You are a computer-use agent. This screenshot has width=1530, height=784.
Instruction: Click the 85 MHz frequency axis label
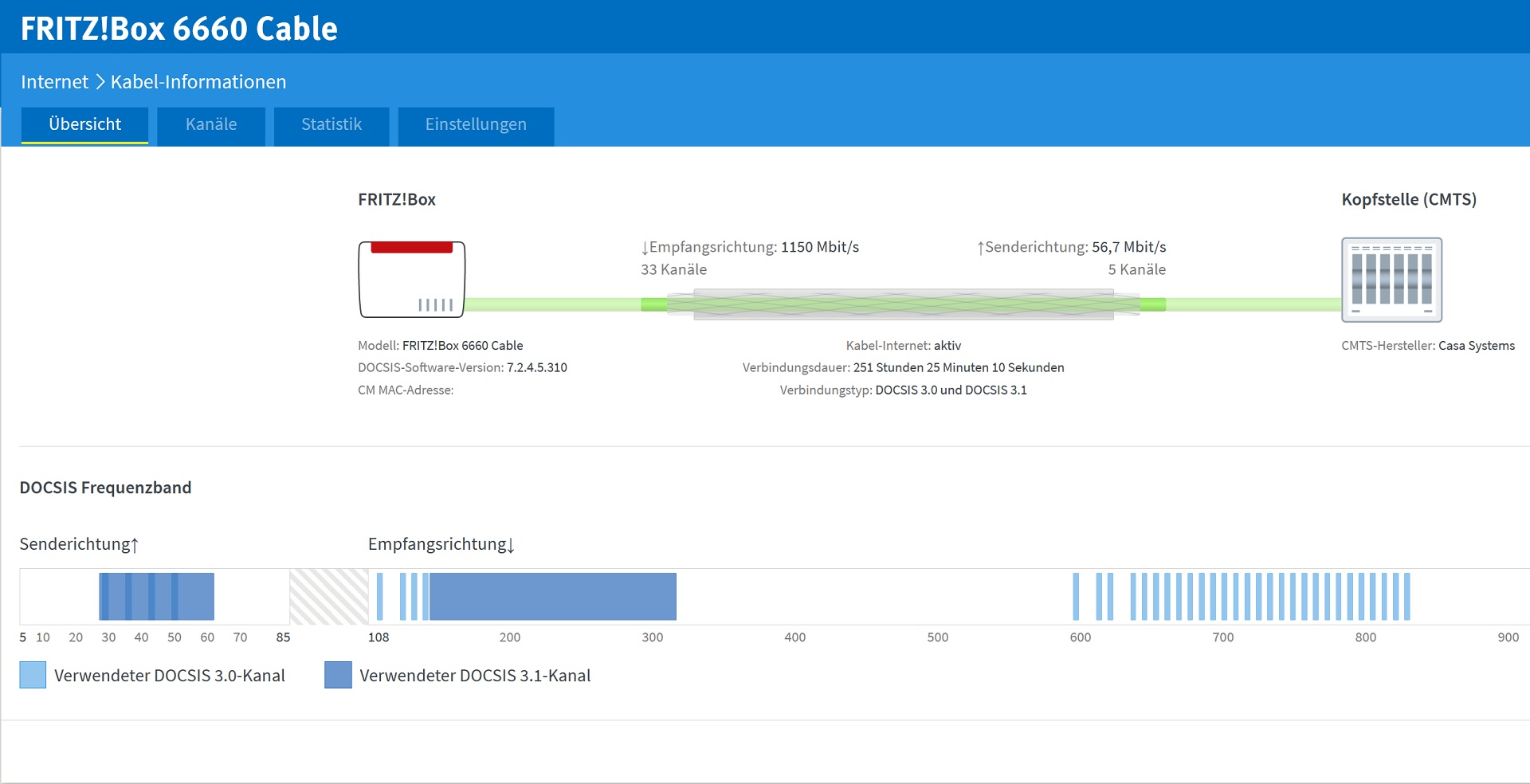tap(283, 637)
